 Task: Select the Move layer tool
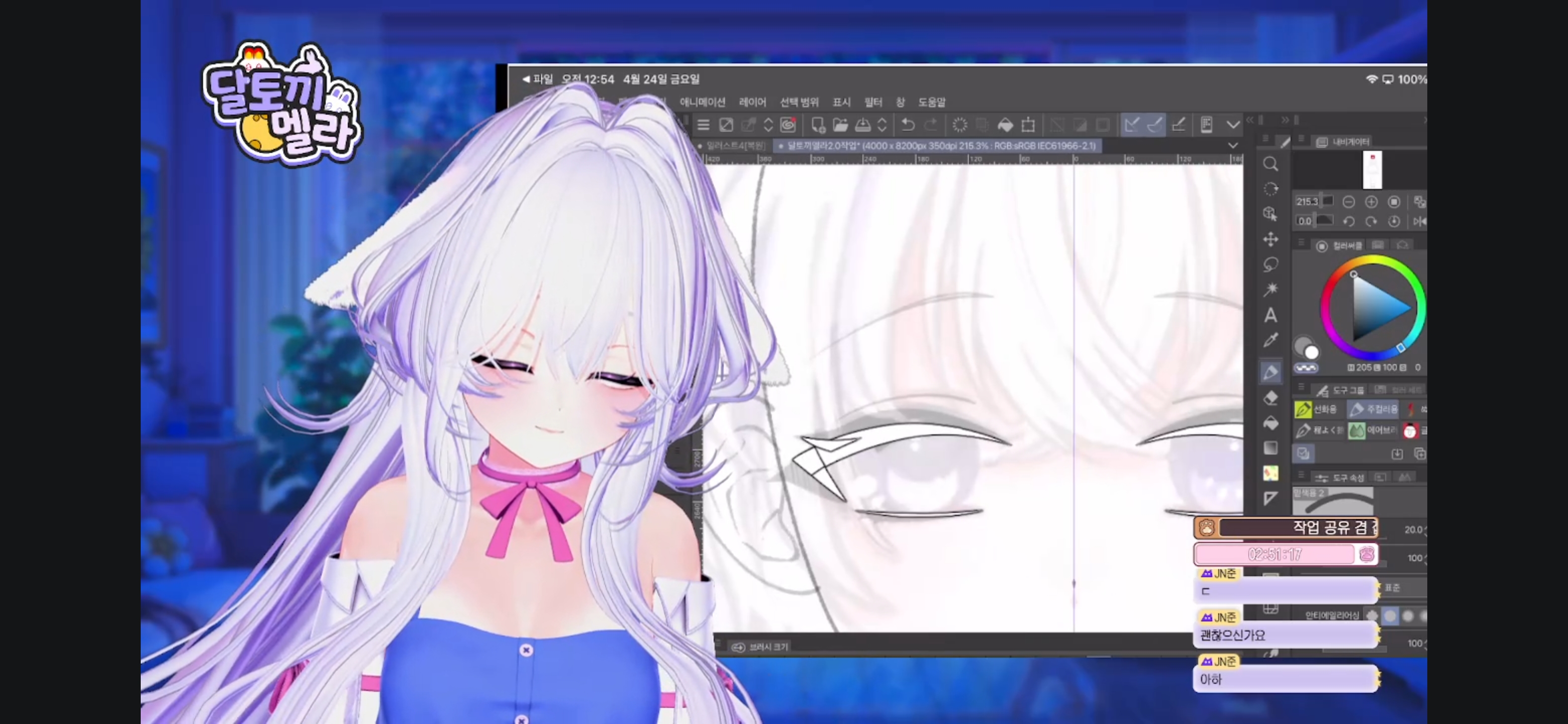coord(1270,239)
